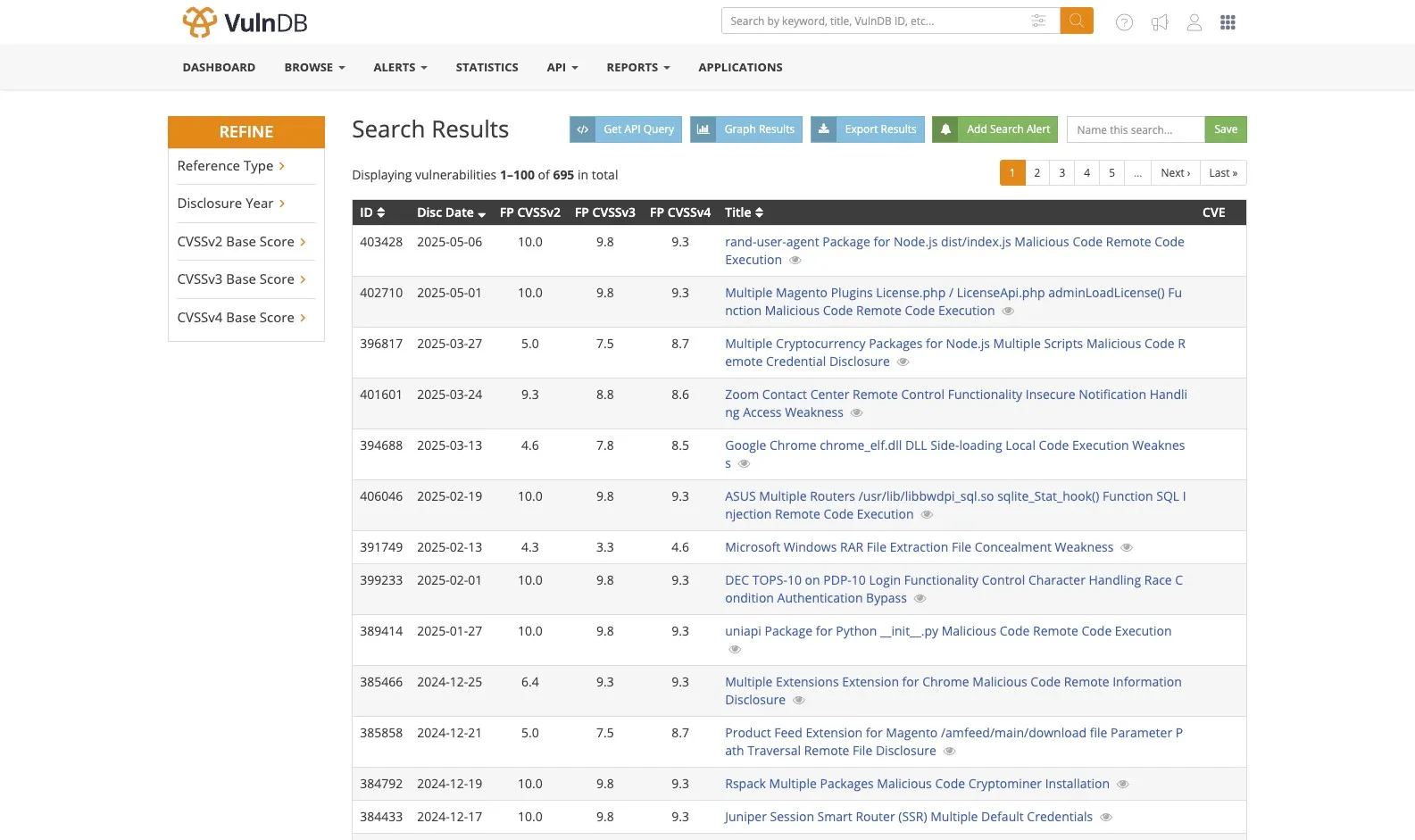This screenshot has height=840, width=1415.
Task: Open Zoom Contact Center vulnerability link
Action: (956, 403)
